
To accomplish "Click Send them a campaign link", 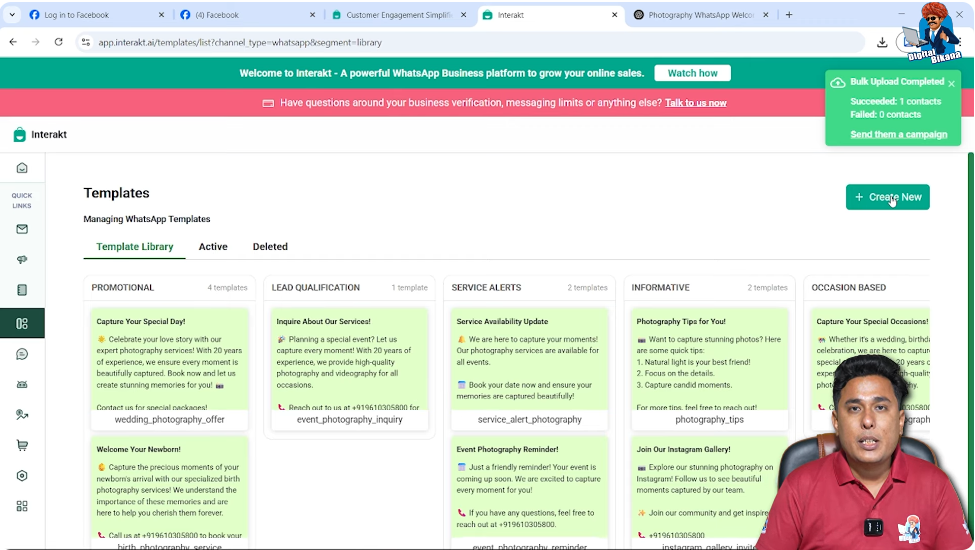I will pos(899,134).
